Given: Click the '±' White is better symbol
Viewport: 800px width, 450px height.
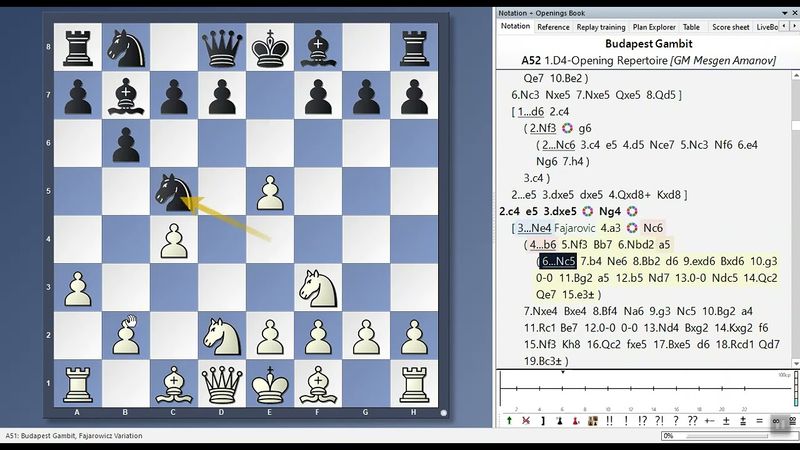Looking at the screenshot, I should (x=726, y=421).
